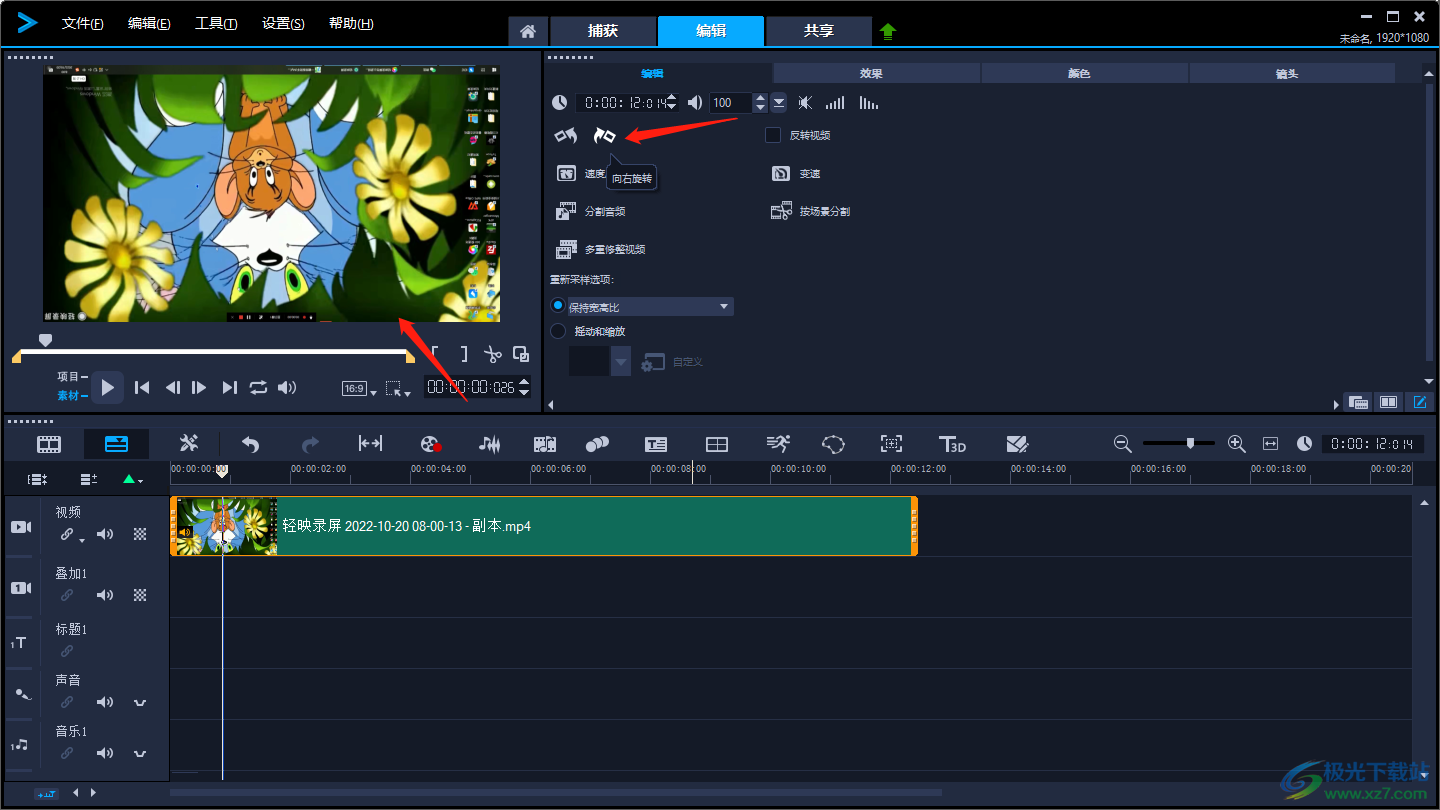The image size is (1440, 810).
Task: Zoom out the timeline
Action: click(x=1122, y=443)
